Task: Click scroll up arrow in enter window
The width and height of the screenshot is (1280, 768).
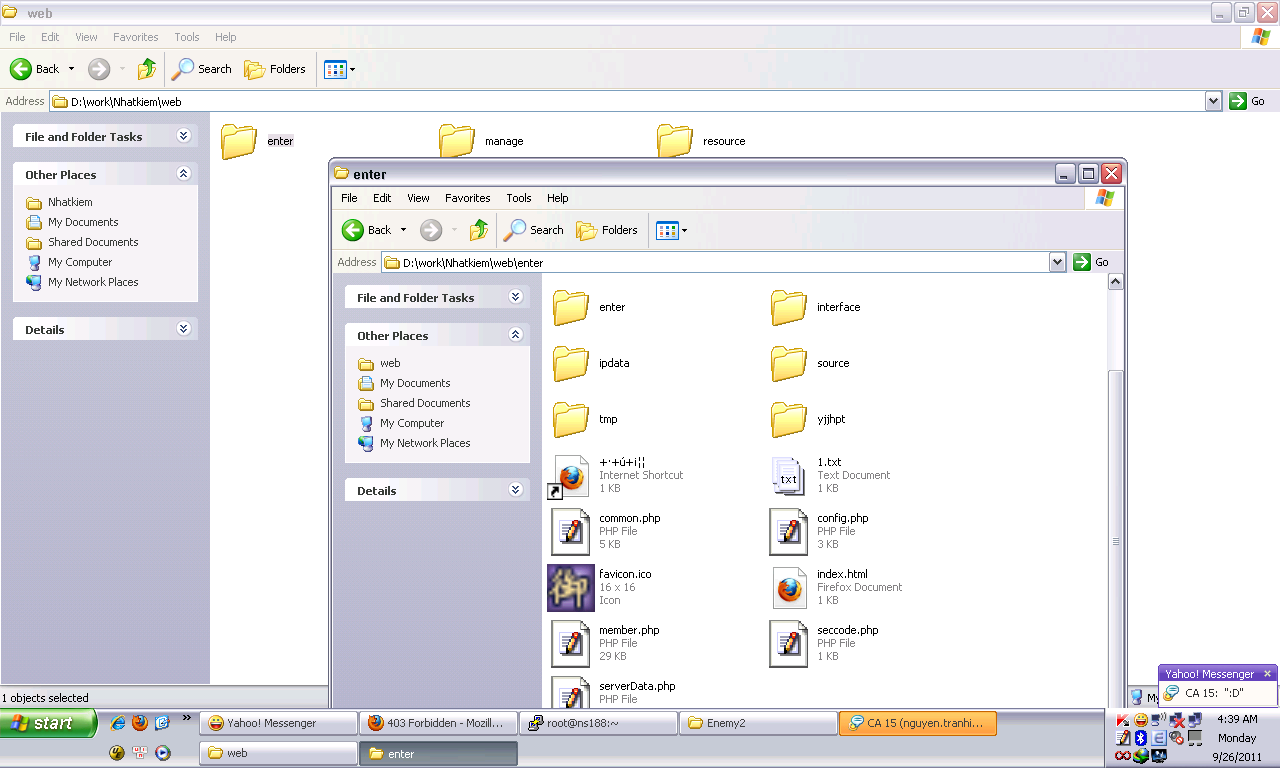Action: (x=1116, y=283)
